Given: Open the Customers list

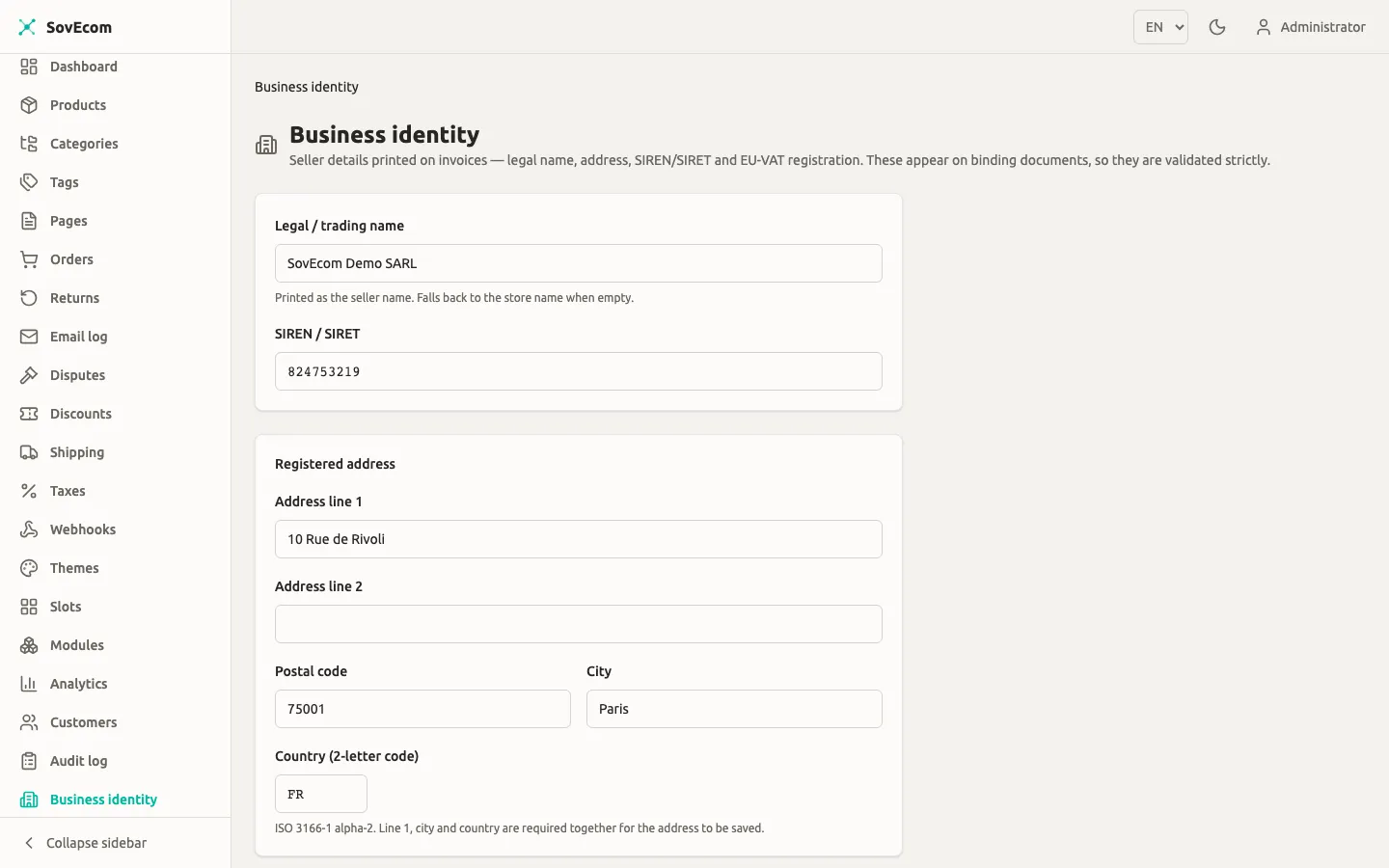Looking at the screenshot, I should [x=116, y=722].
